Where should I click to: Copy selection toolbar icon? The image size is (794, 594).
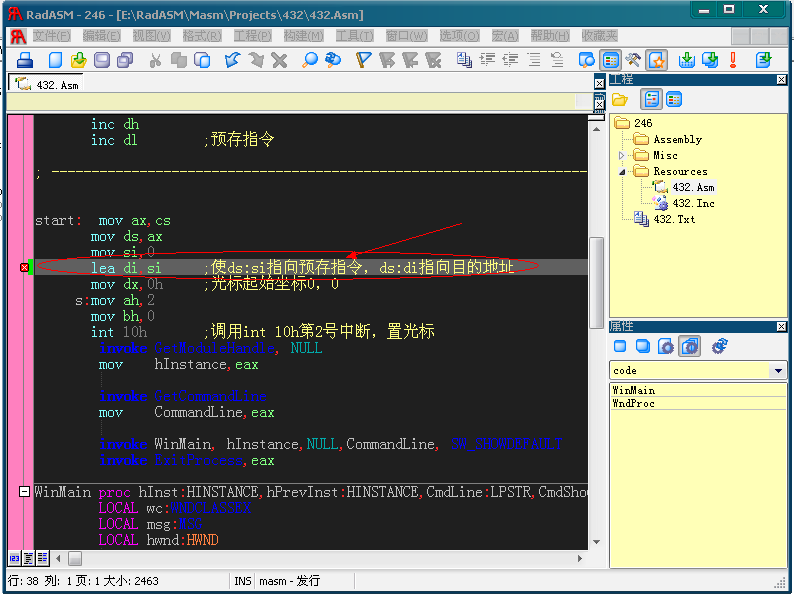(x=178, y=60)
